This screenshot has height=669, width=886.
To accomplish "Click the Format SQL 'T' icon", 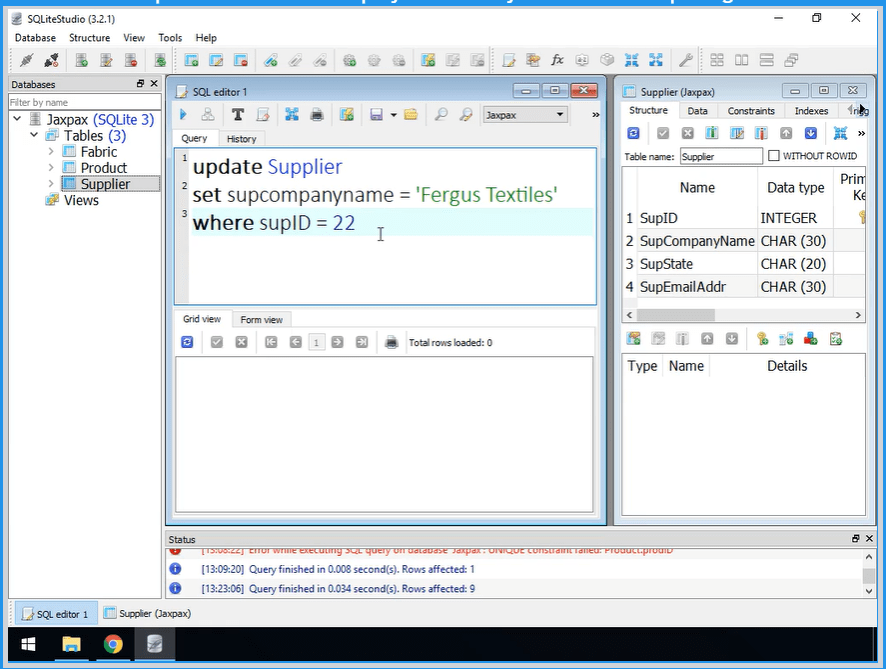I will 238,115.
